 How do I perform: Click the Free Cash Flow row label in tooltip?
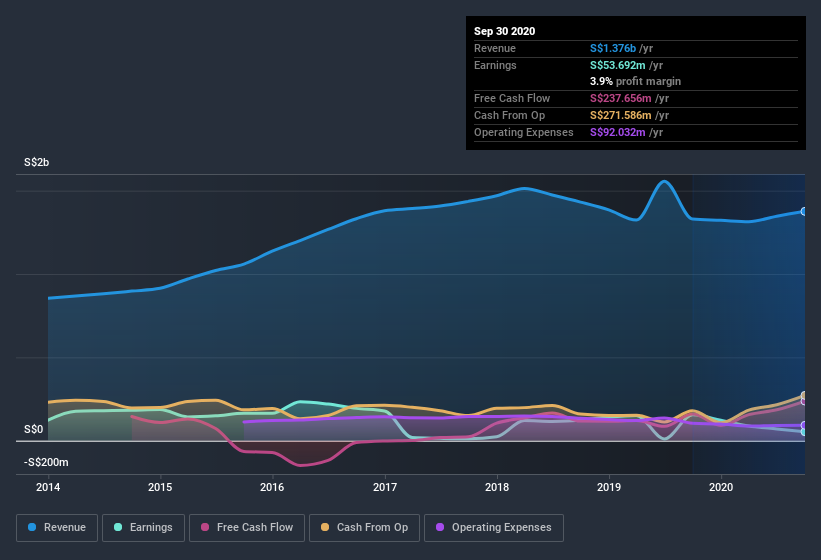point(512,98)
